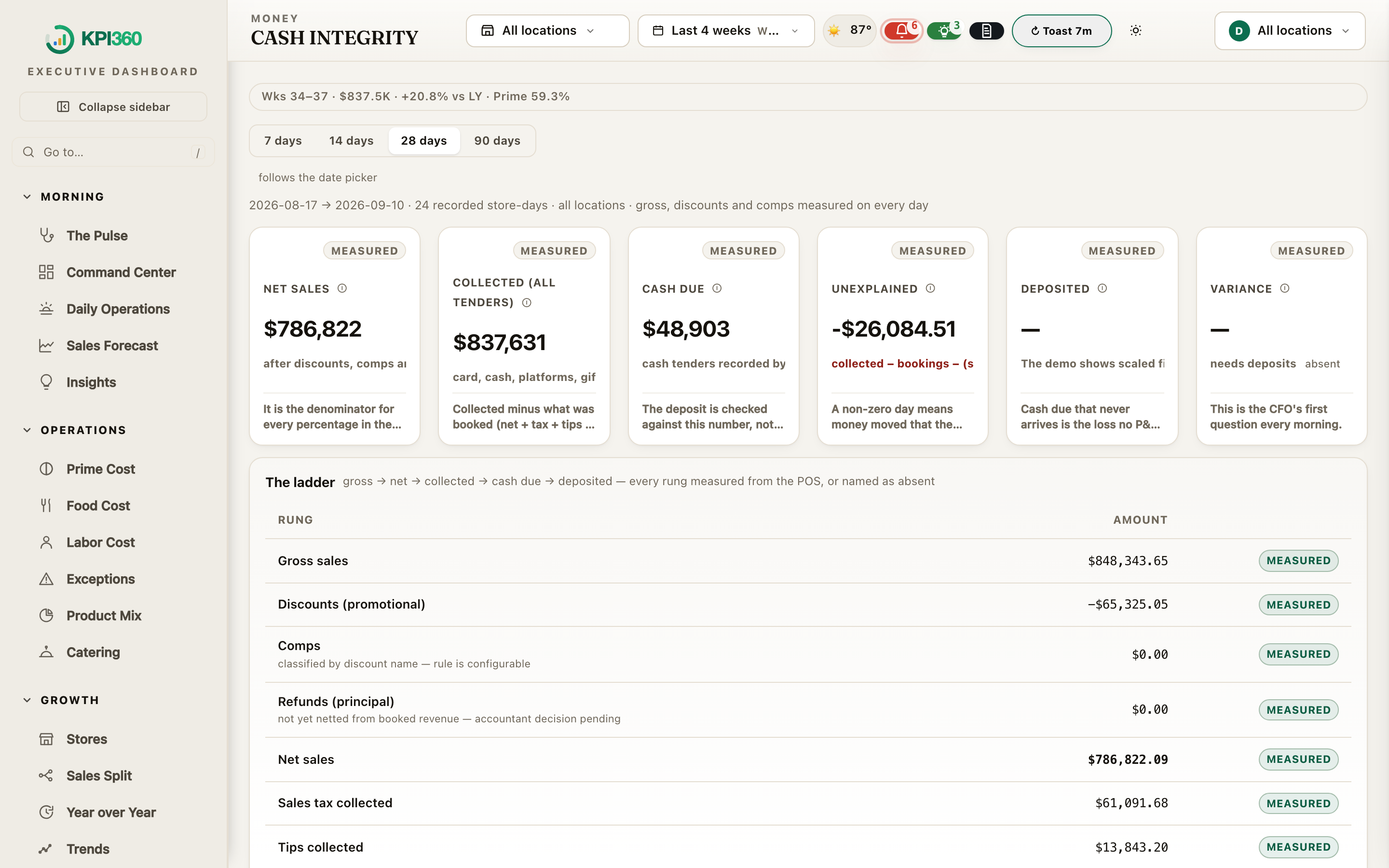Click the $786,822 Net Sales value
The height and width of the screenshot is (868, 1389).
pos(312,328)
